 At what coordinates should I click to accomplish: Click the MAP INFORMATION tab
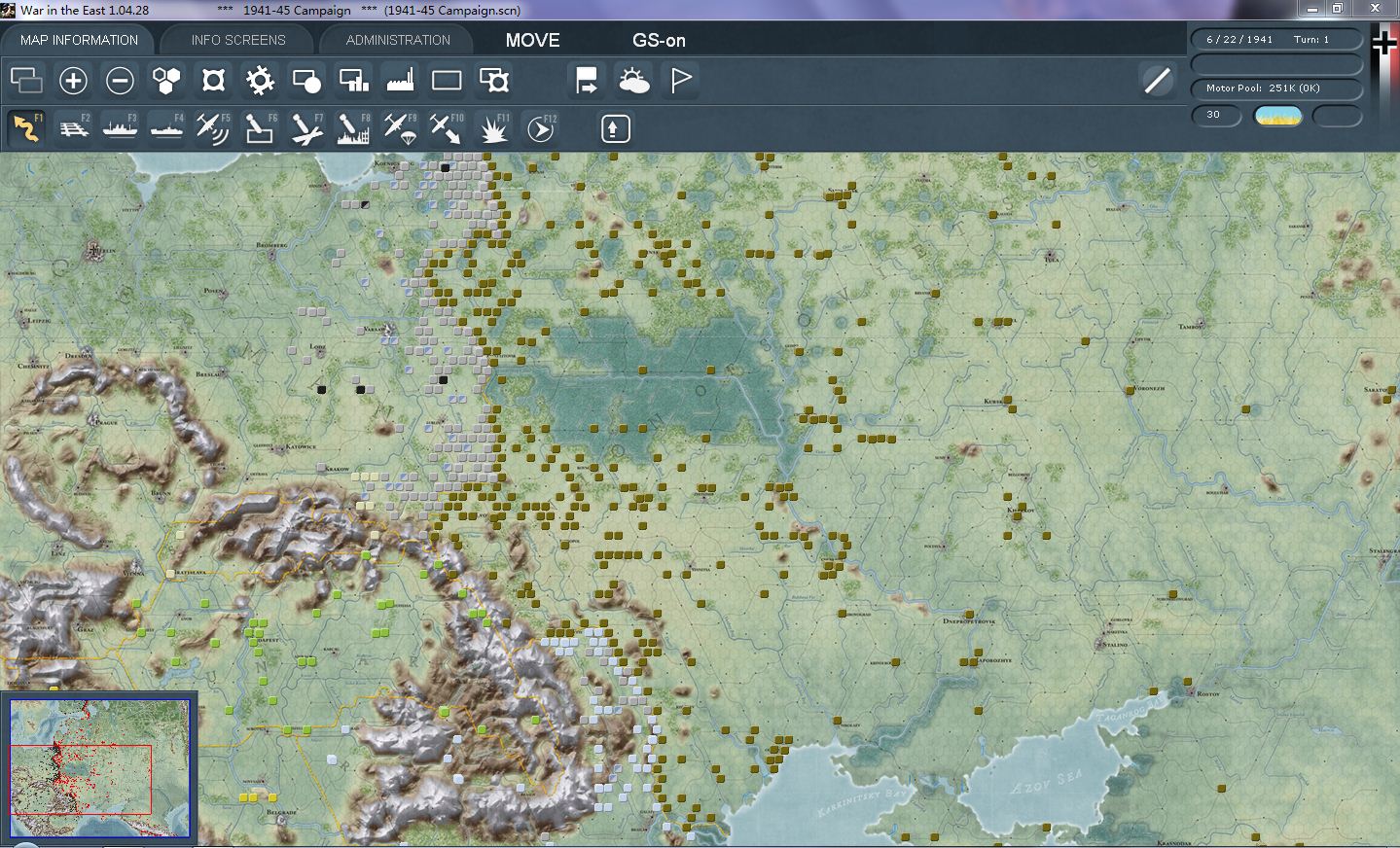79,40
